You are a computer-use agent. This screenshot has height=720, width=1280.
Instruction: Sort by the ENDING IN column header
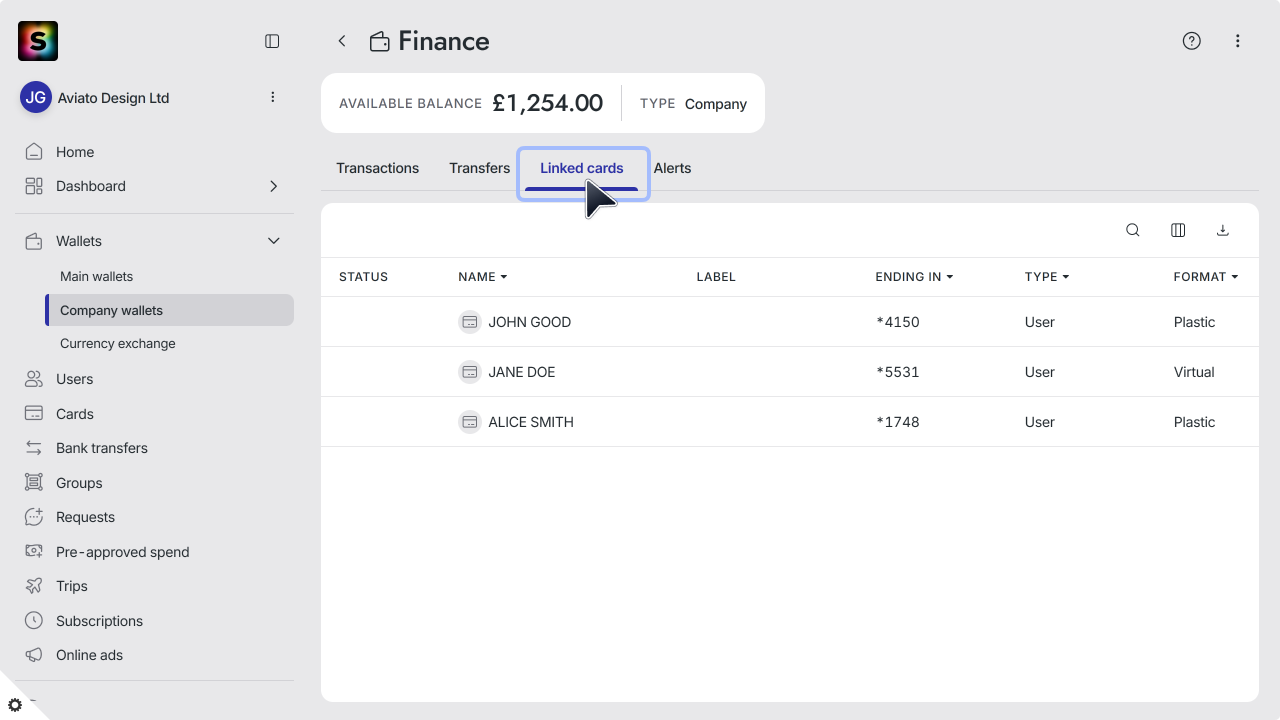(914, 277)
